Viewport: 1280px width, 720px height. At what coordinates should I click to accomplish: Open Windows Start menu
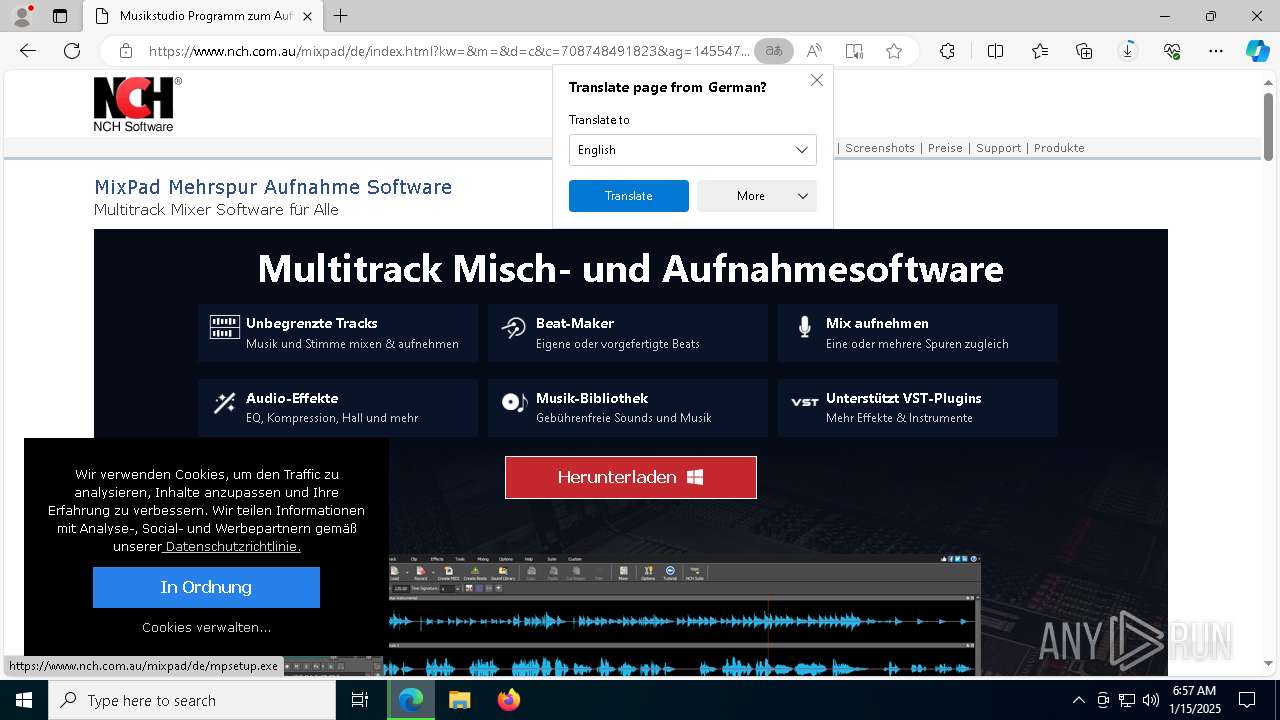pos(24,700)
